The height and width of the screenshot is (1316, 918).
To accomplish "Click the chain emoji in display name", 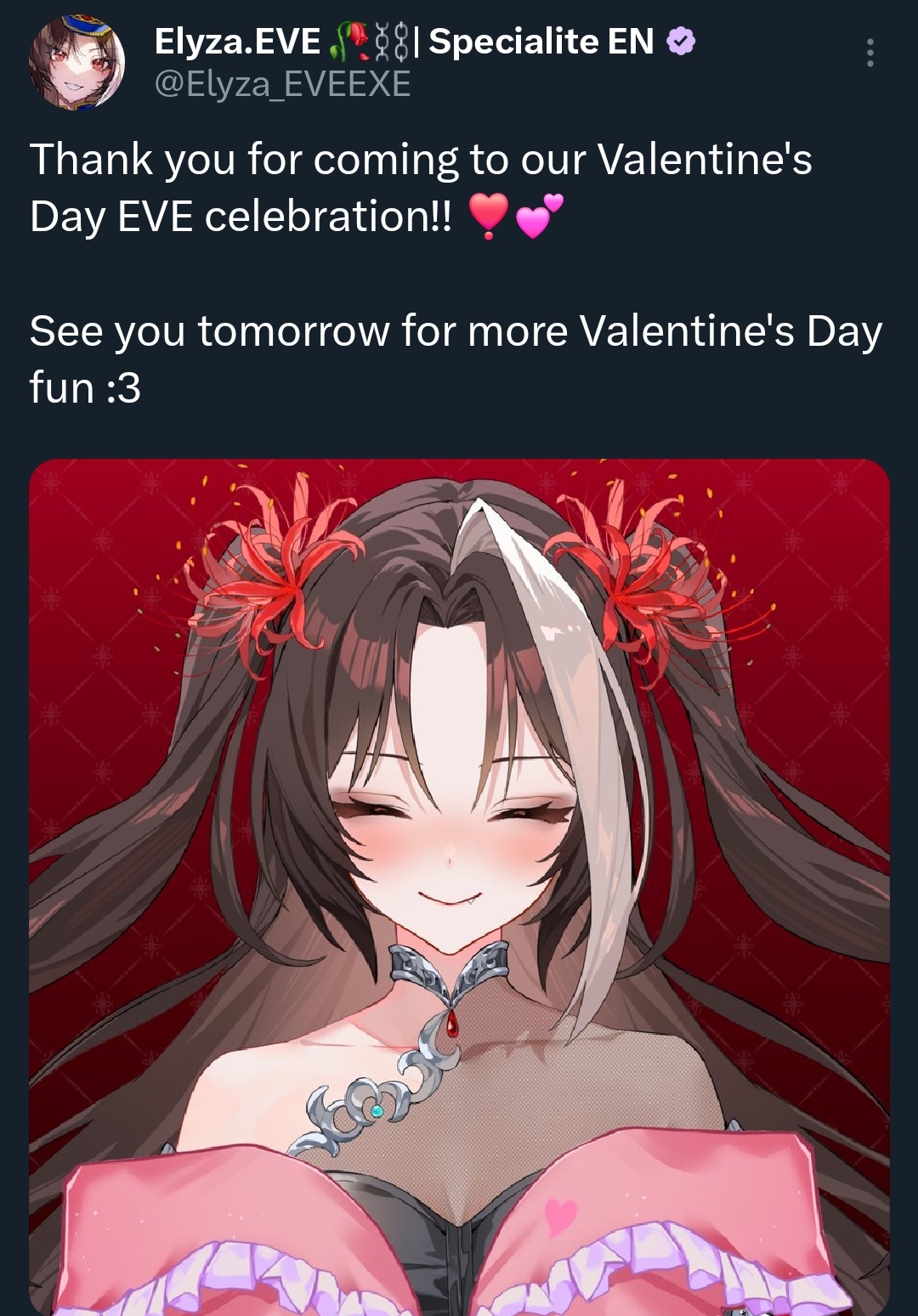I will coord(390,42).
